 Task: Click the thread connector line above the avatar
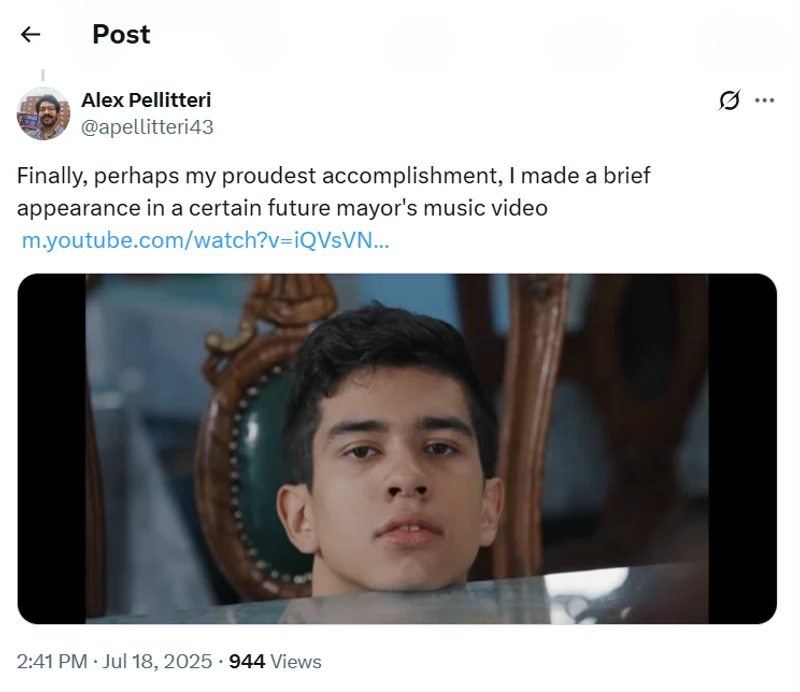(43, 76)
